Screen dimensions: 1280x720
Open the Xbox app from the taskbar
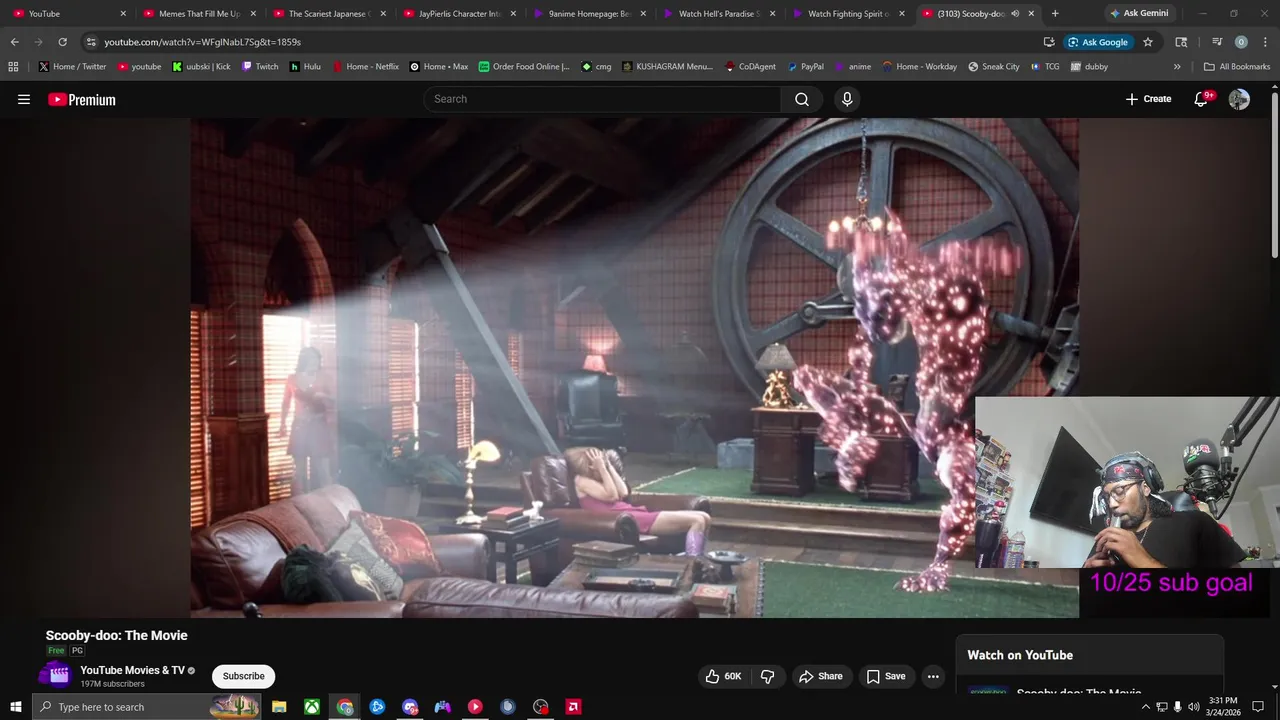tap(312, 707)
